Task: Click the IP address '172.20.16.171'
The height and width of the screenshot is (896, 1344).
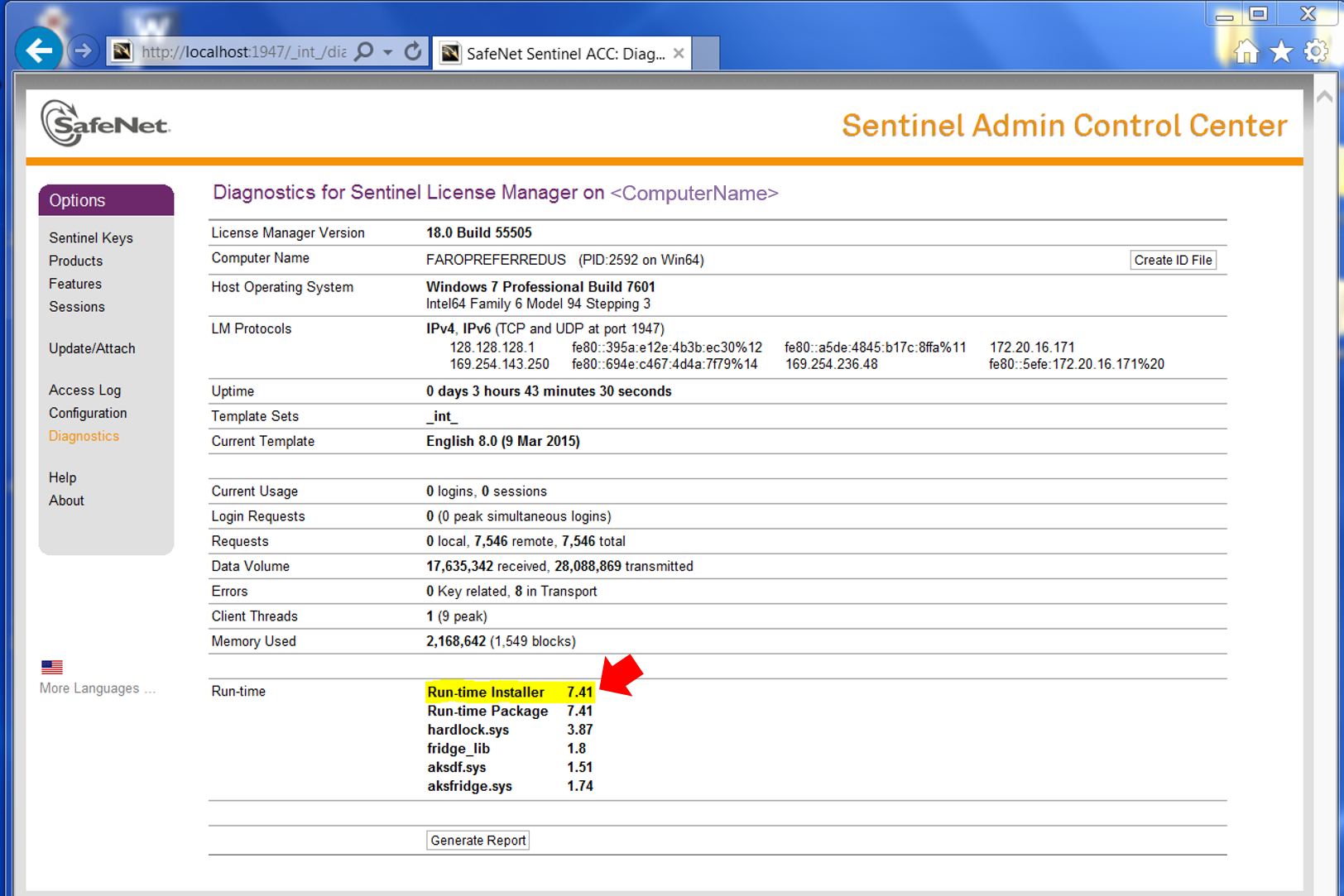Action: coord(1032,347)
